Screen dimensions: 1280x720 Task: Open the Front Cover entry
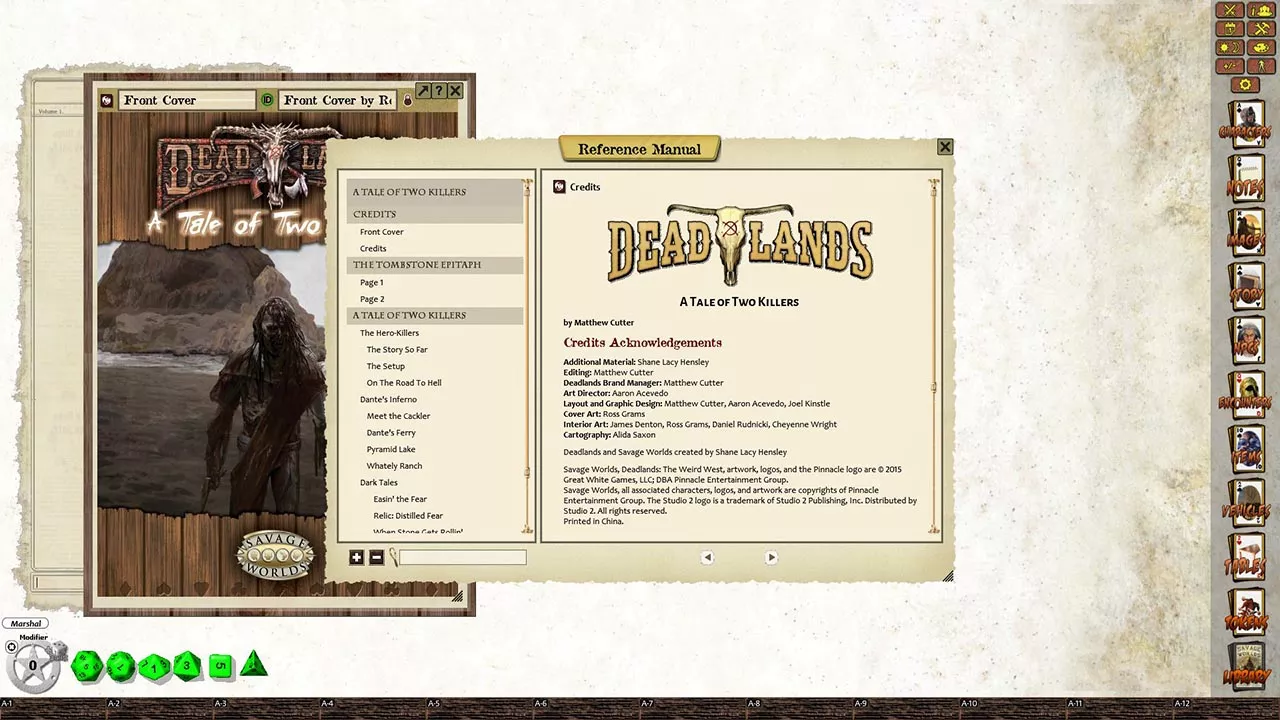point(382,232)
